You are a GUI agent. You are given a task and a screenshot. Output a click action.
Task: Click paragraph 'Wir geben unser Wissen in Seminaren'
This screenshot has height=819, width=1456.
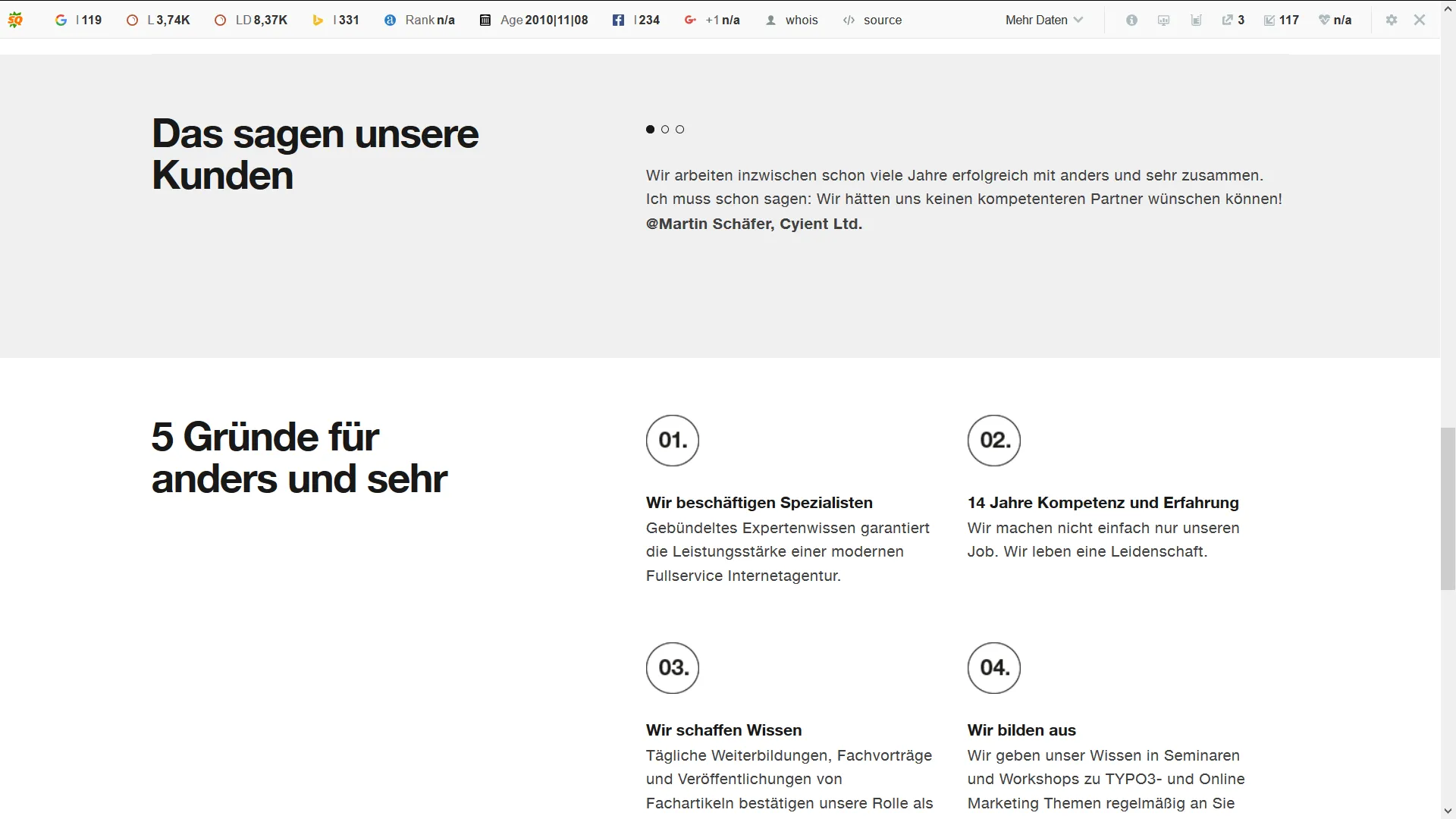click(1106, 780)
